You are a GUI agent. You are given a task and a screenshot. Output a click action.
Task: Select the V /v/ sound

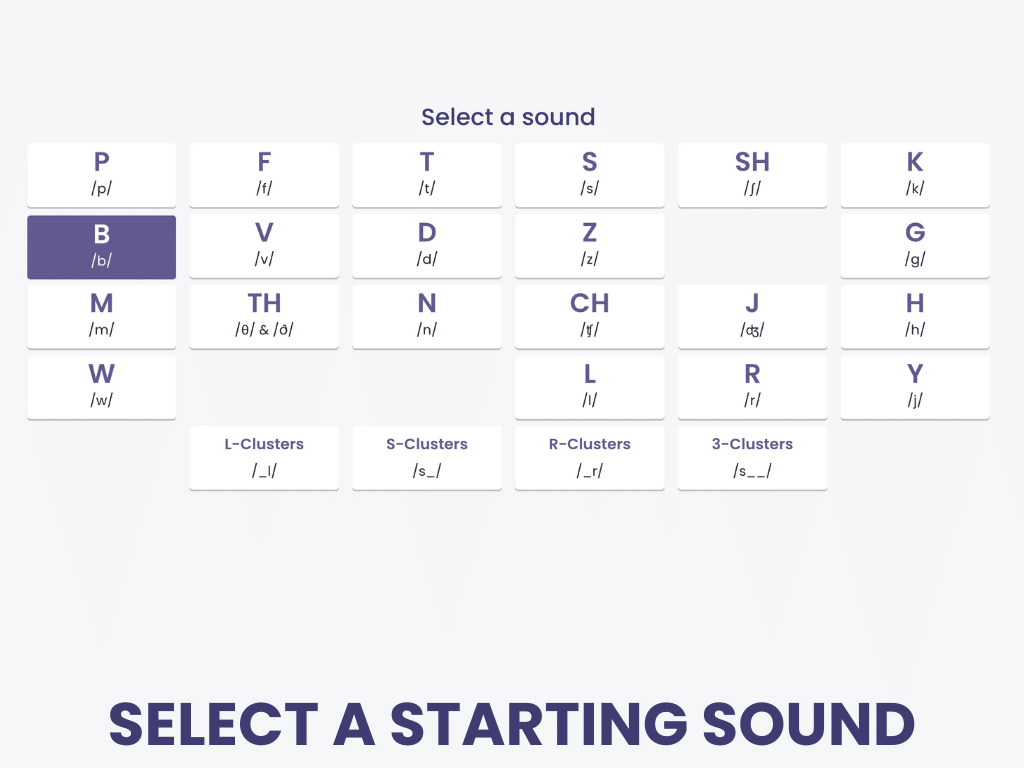264,246
